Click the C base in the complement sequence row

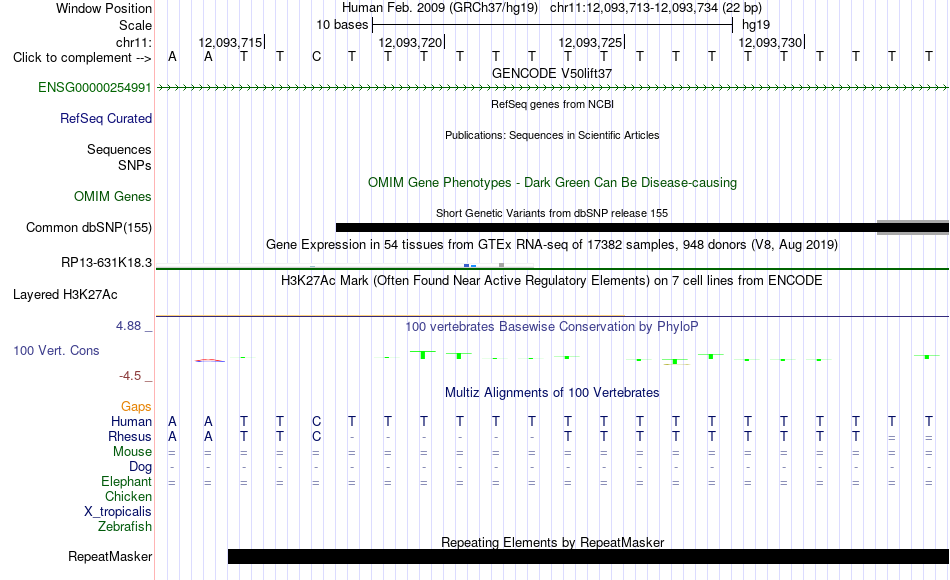click(316, 57)
